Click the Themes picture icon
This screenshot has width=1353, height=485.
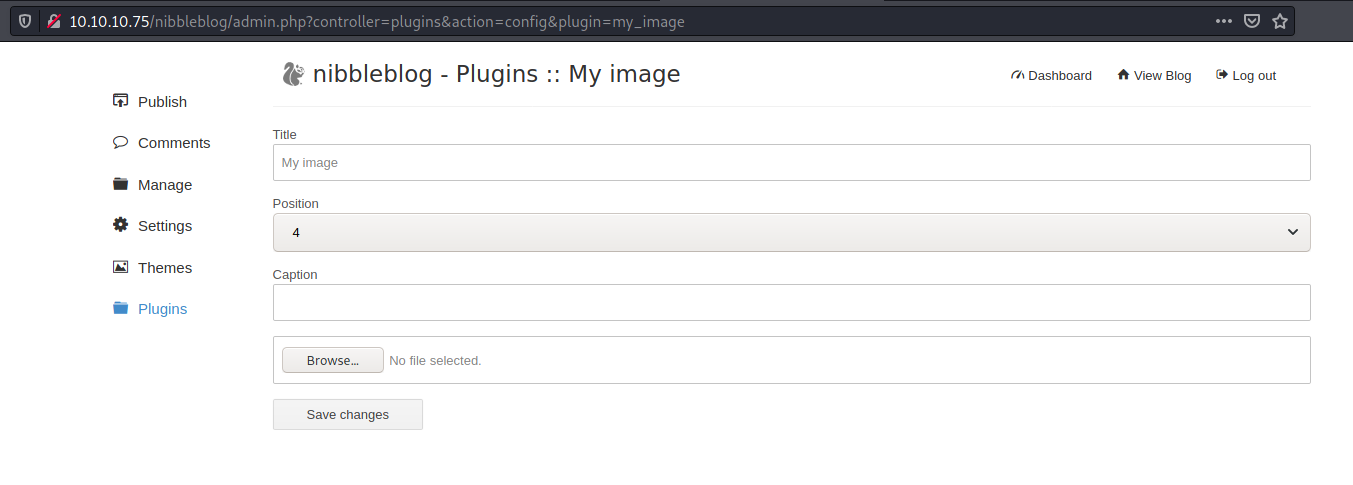point(120,267)
